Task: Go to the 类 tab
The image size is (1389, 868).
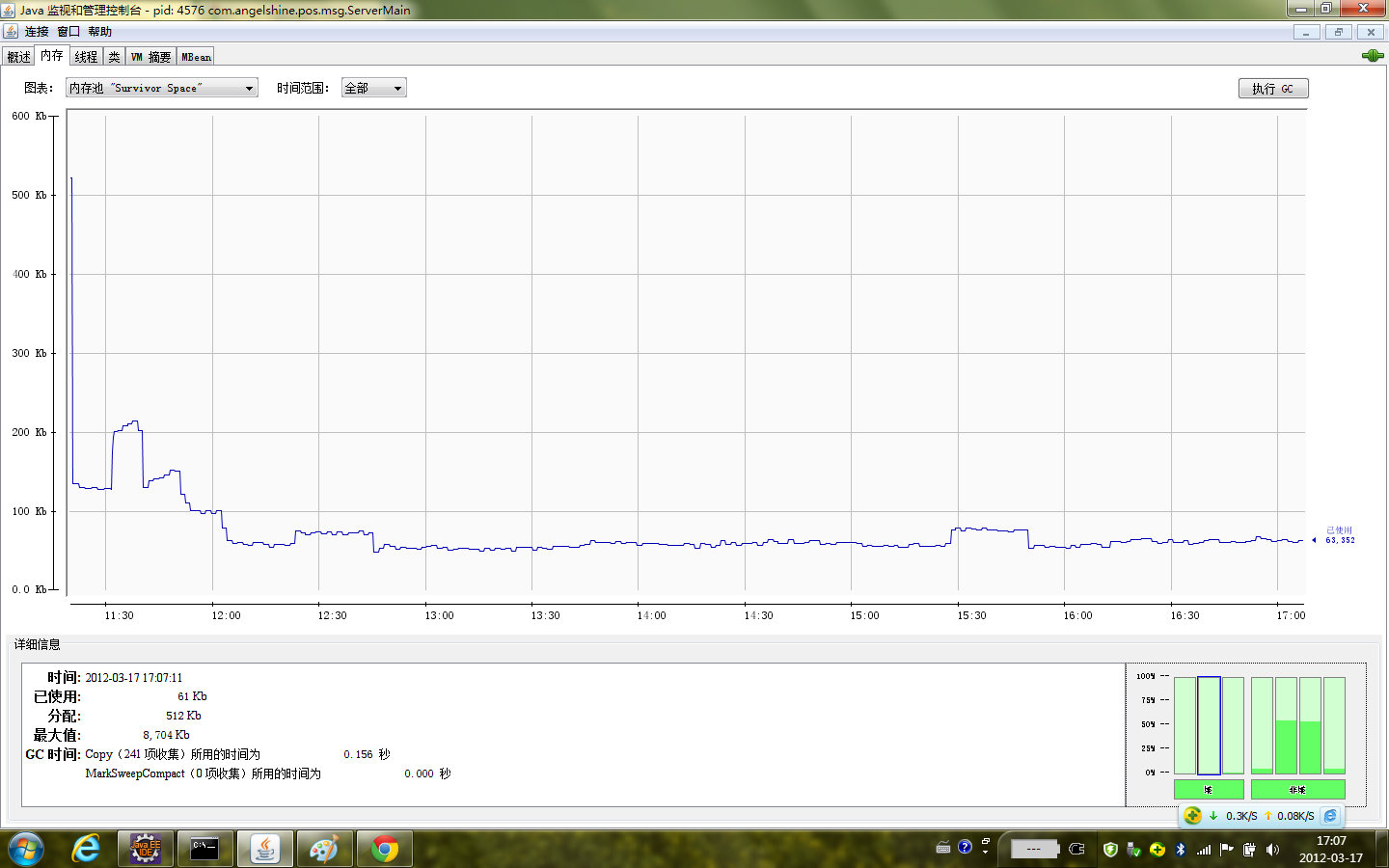Action: (x=114, y=57)
